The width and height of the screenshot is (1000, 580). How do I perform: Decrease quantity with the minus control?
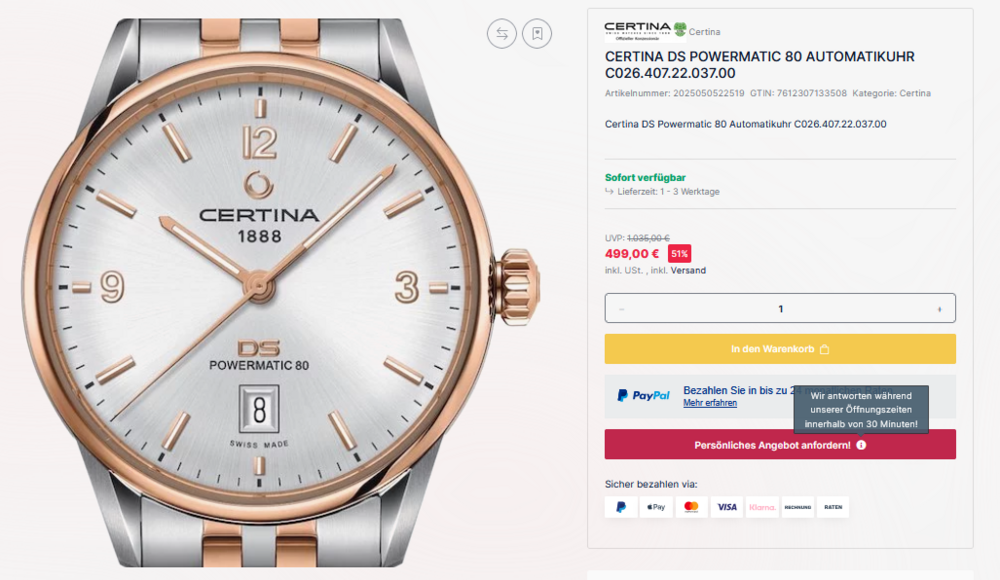[x=622, y=308]
